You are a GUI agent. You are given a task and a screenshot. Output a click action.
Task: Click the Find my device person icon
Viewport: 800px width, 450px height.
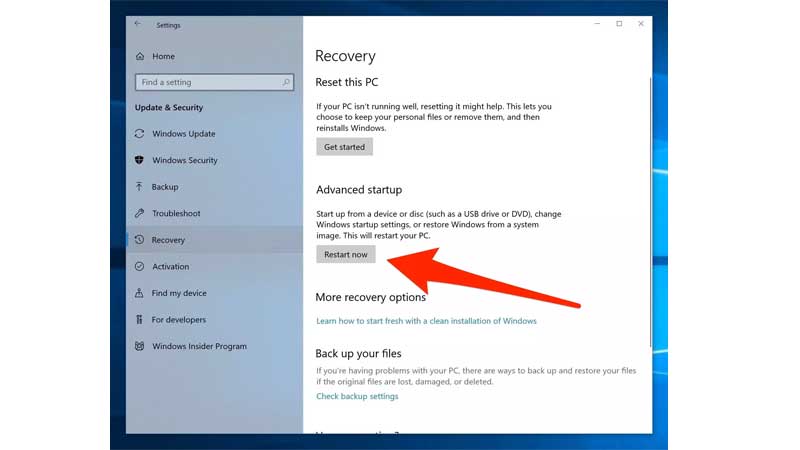[x=139, y=293]
